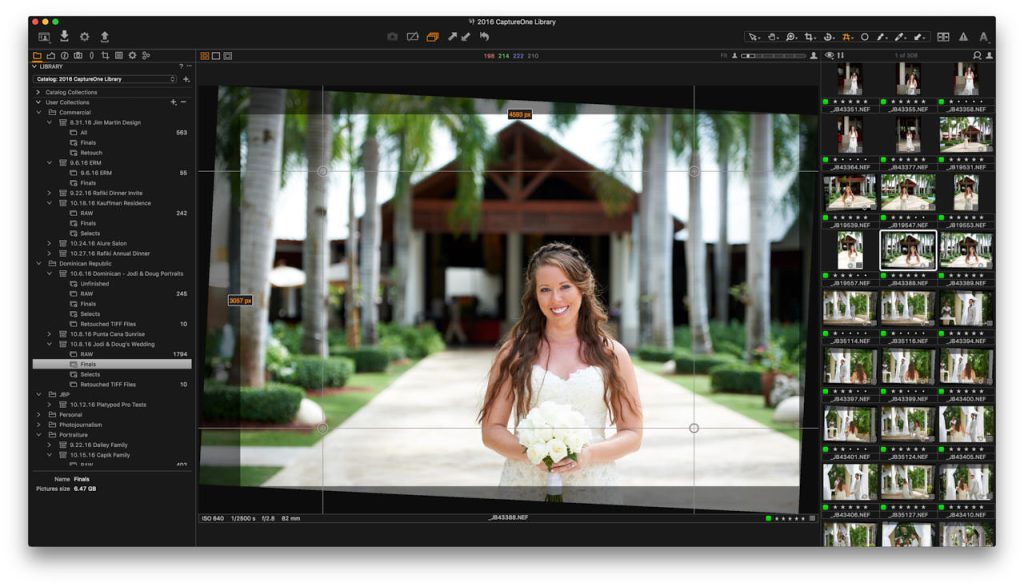Image resolution: width=1024 pixels, height=587 pixels.
Task: Click the add new collection plus button
Action: pos(172,101)
